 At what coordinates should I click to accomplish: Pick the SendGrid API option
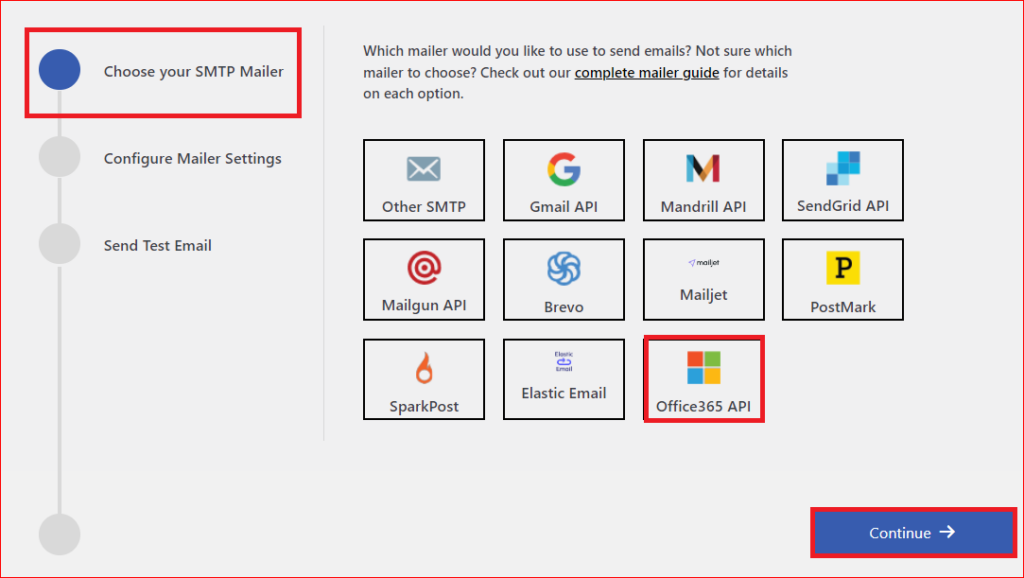843,180
